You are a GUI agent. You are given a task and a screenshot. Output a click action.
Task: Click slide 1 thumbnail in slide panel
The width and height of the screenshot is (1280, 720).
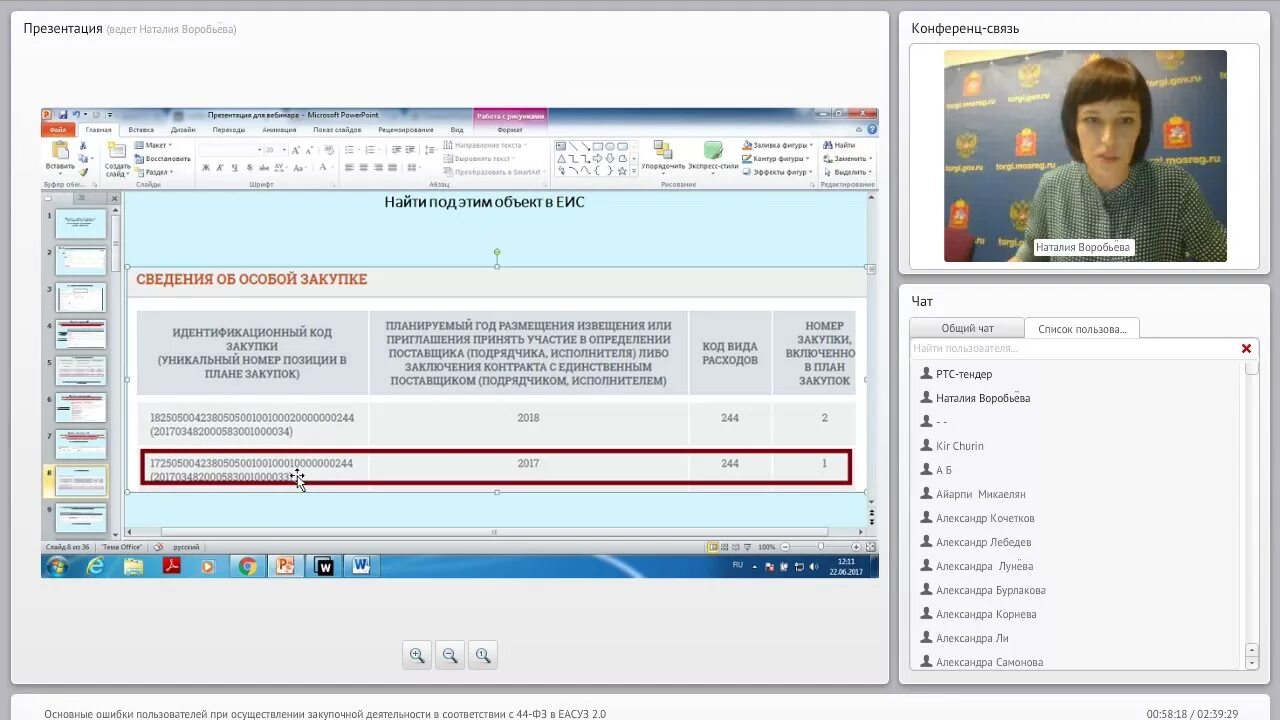coord(81,223)
